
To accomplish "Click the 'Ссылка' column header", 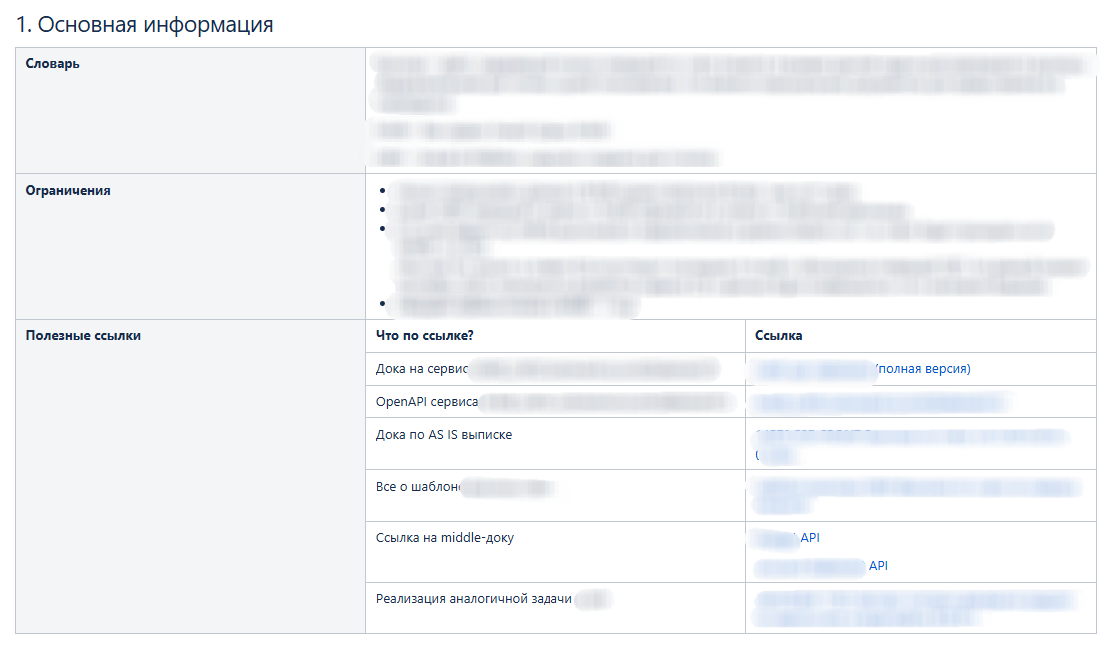I will 779,336.
